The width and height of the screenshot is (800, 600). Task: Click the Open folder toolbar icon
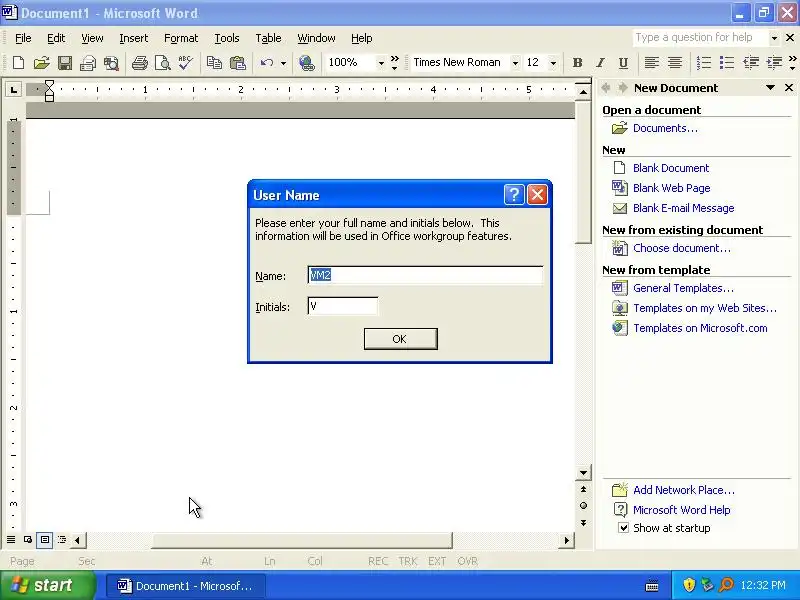click(41, 63)
